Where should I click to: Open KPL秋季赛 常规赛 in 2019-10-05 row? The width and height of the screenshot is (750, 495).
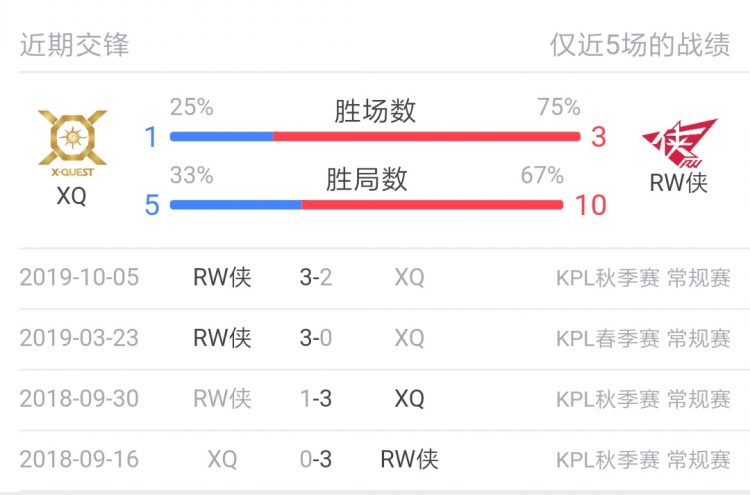click(x=643, y=278)
